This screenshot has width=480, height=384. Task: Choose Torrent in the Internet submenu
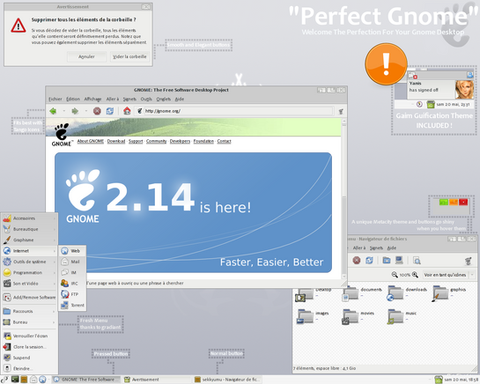72,305
